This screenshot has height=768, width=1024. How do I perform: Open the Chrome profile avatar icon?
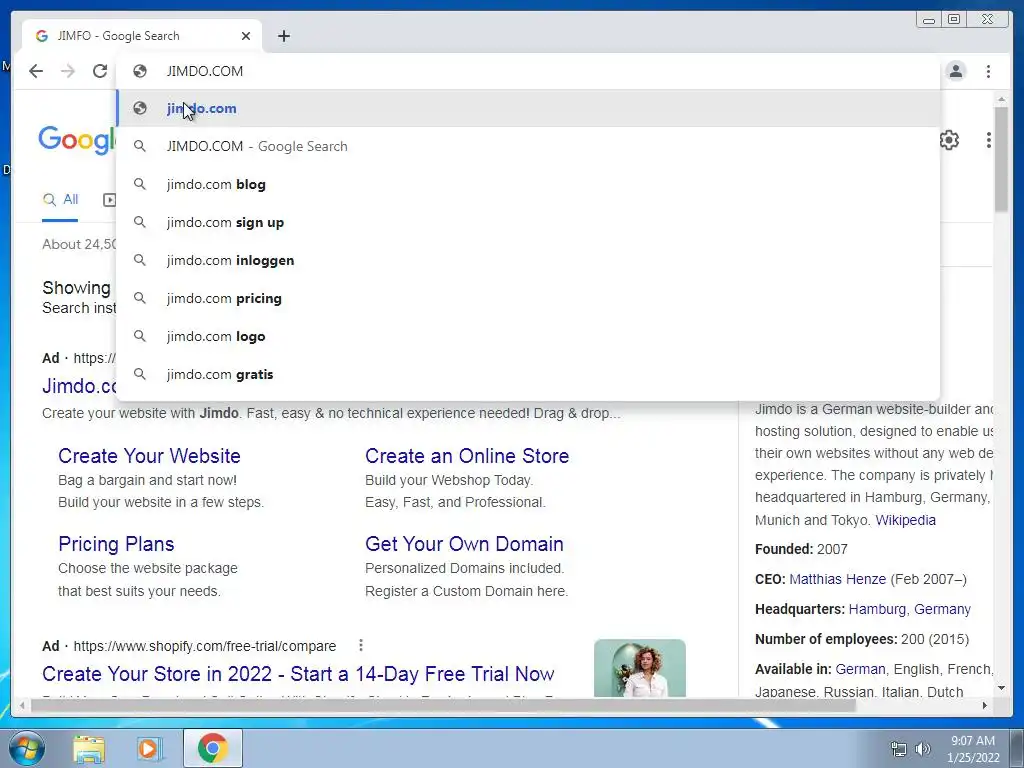point(956,71)
